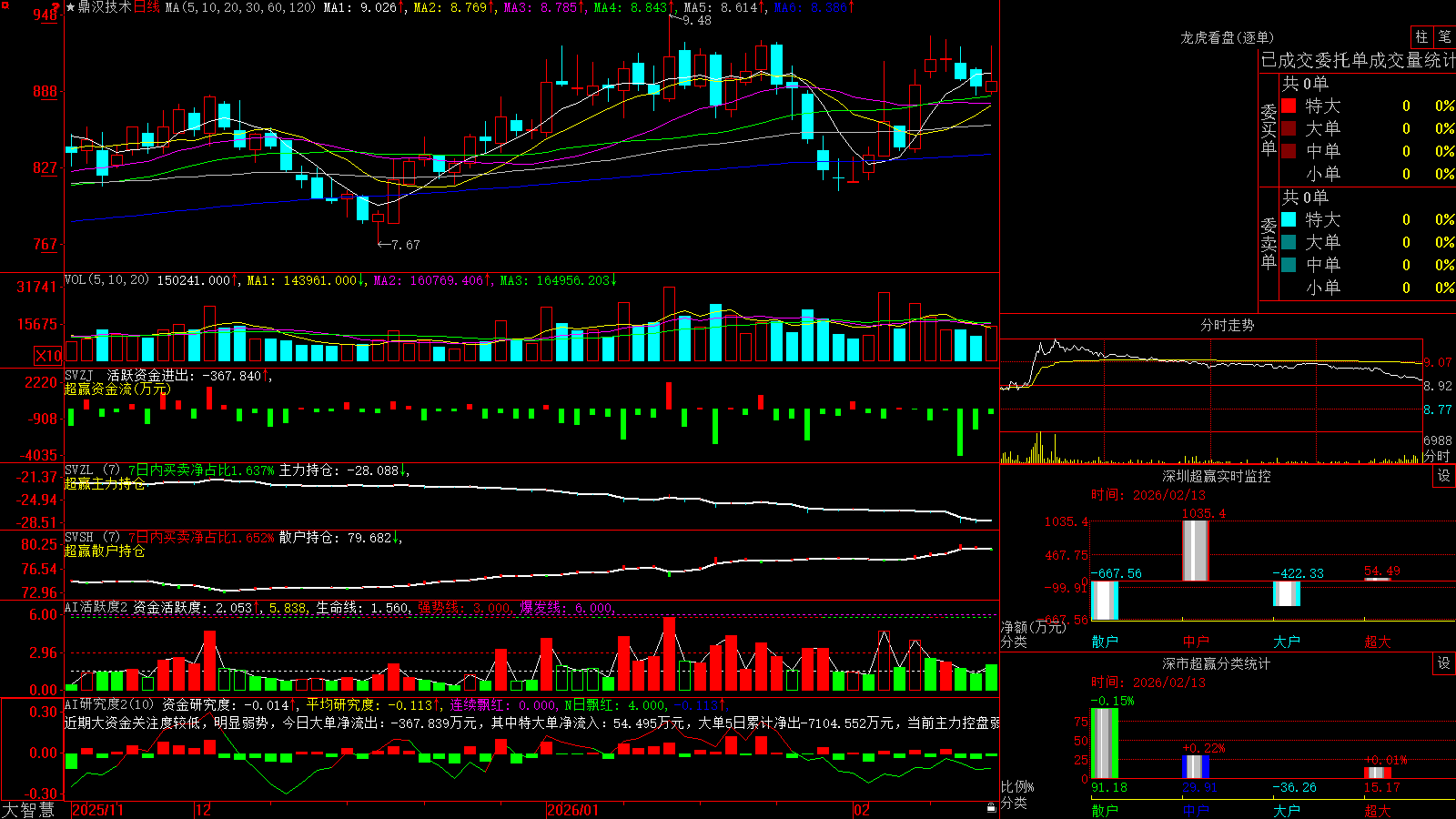Click the red 15.17 超大 bar in 分类统计

[1378, 773]
